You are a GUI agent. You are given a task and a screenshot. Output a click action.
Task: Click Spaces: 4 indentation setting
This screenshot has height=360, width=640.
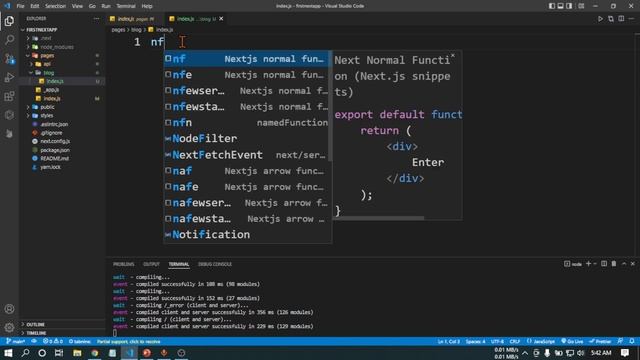tap(476, 341)
